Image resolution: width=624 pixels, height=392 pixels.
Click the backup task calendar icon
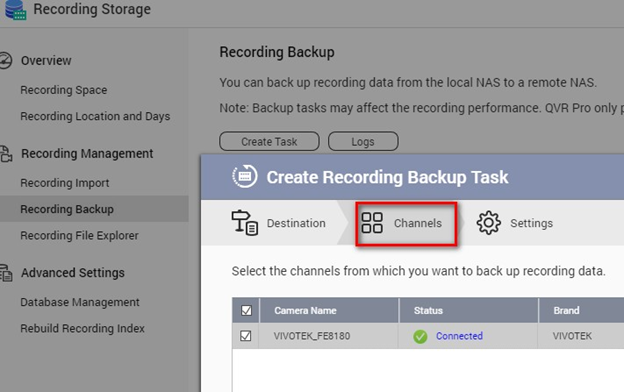click(x=245, y=176)
